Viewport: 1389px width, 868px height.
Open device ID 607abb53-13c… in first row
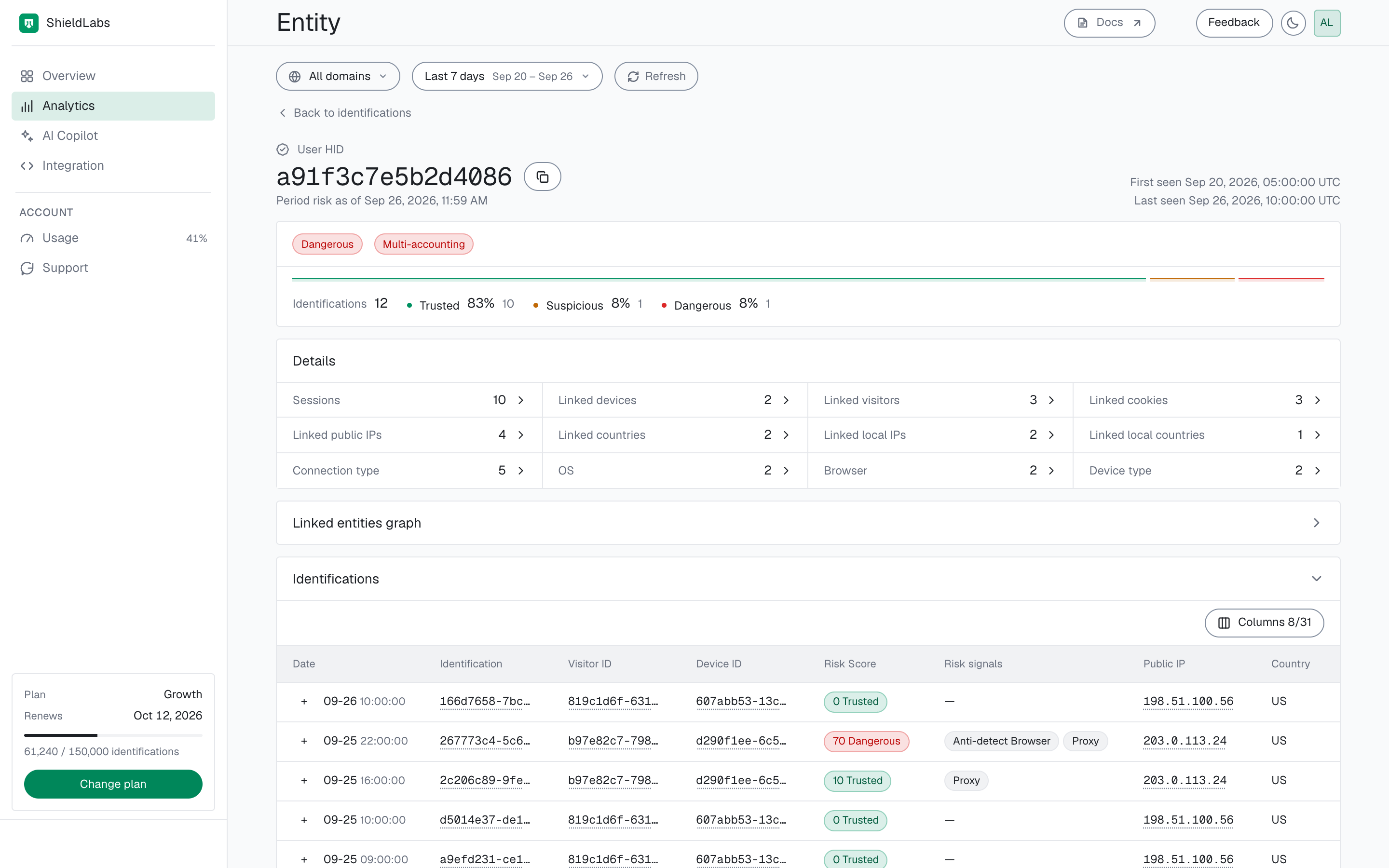pyautogui.click(x=741, y=702)
